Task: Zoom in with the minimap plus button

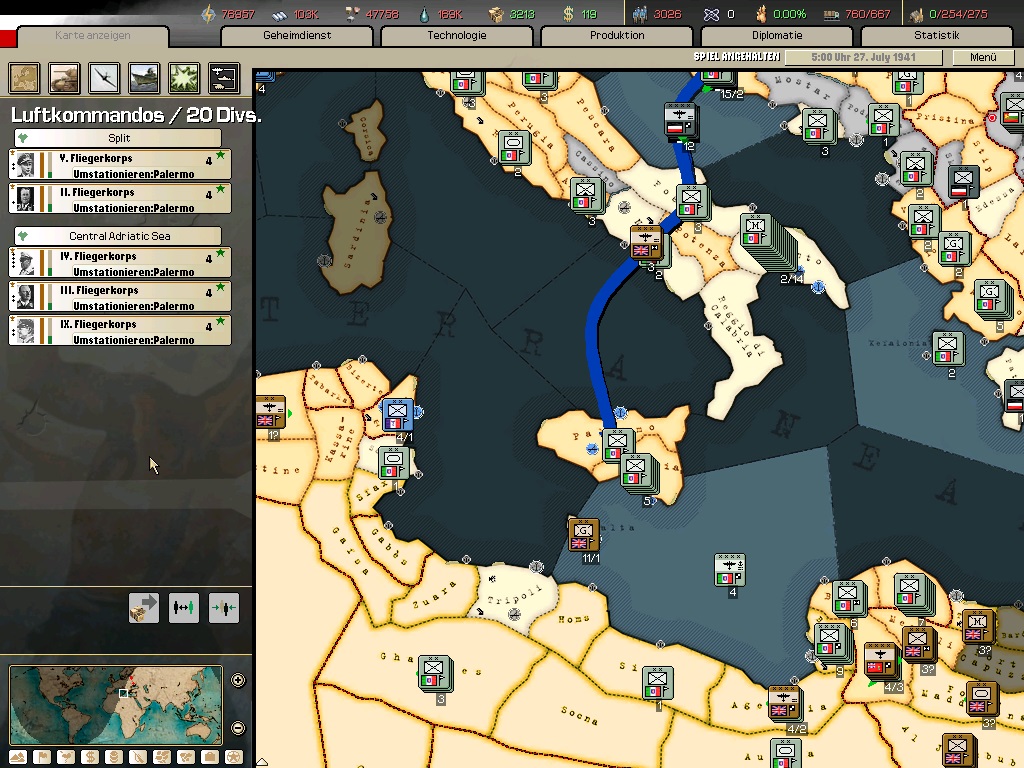Action: click(x=238, y=680)
